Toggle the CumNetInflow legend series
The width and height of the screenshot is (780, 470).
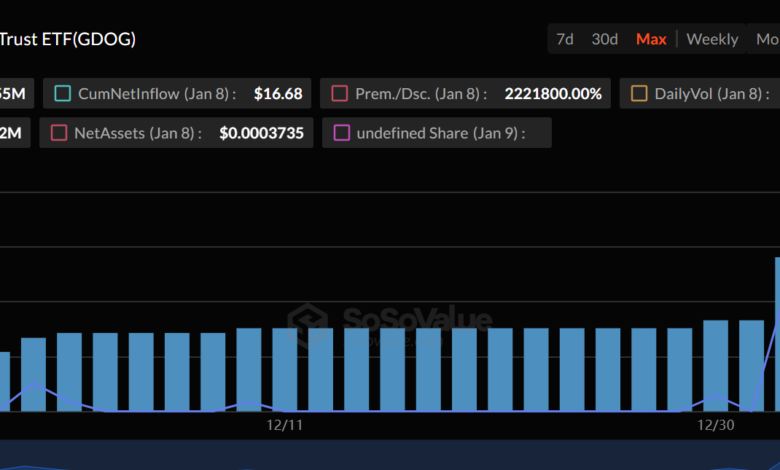pyautogui.click(x=63, y=94)
